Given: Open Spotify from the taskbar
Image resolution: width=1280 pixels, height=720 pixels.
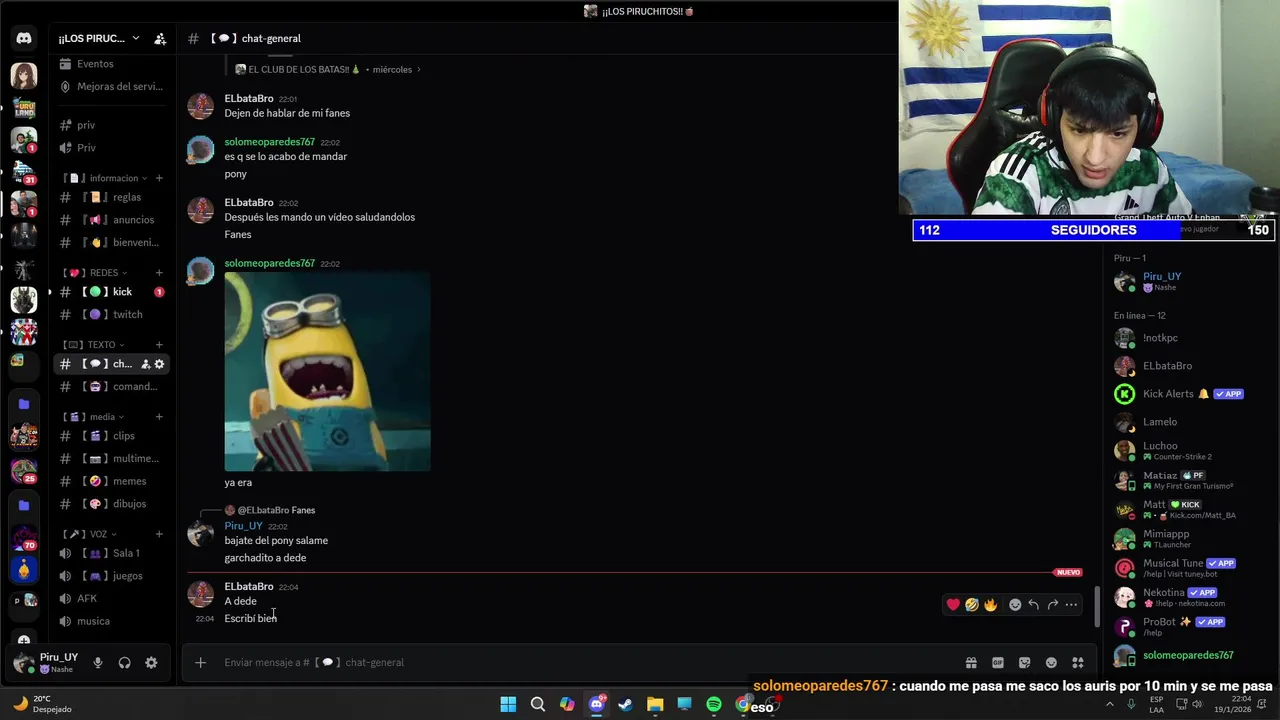Looking at the screenshot, I should [x=714, y=705].
